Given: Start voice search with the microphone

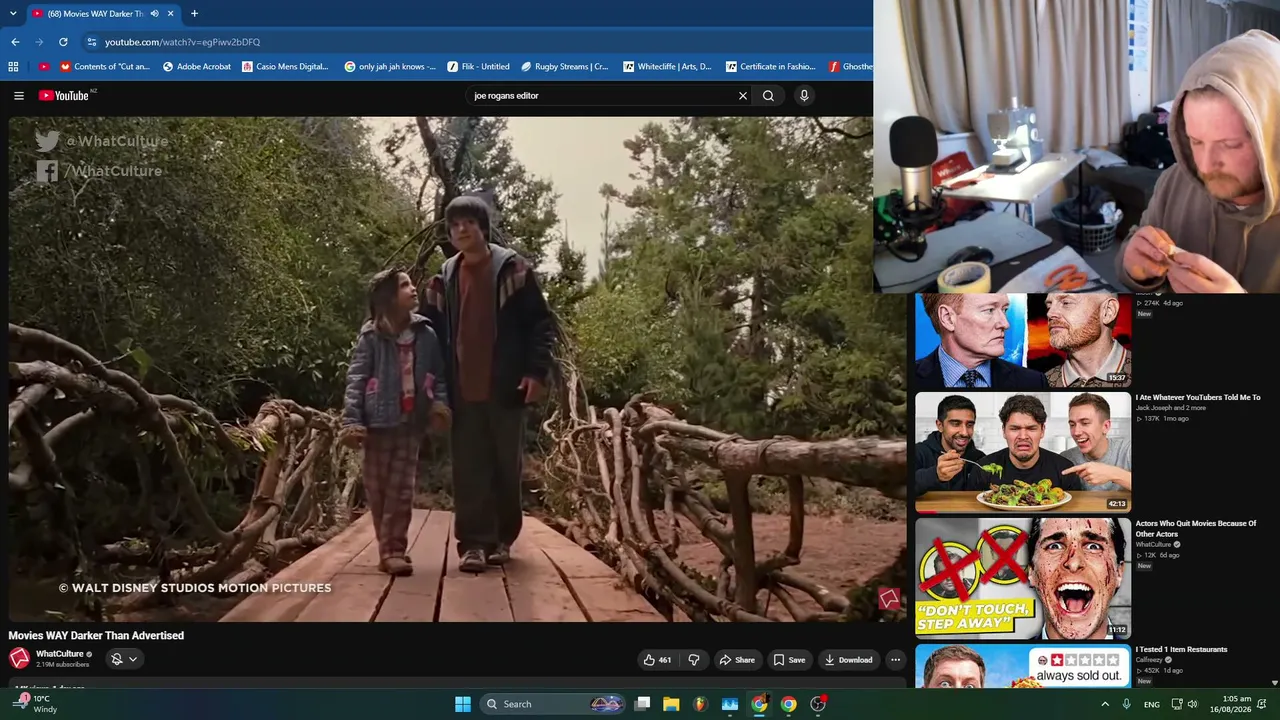Looking at the screenshot, I should (804, 96).
